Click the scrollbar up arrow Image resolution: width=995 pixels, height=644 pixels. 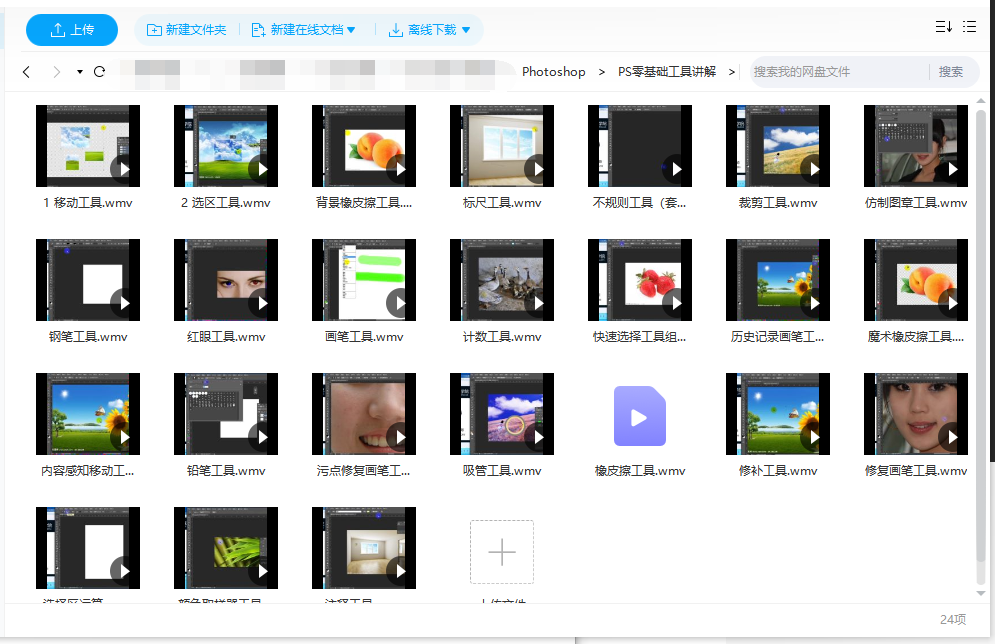981,101
